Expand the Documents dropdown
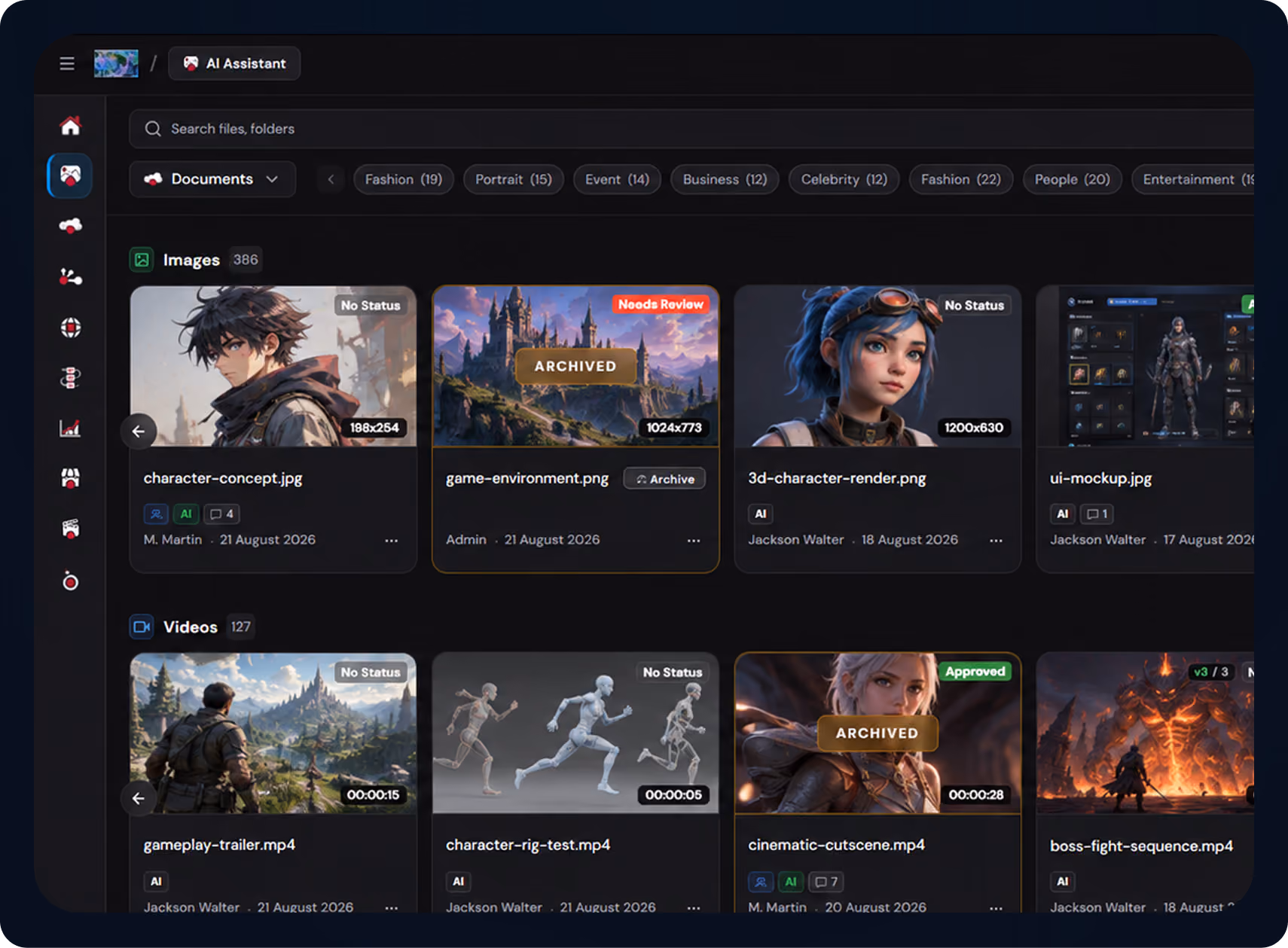This screenshot has height=948, width=1288. tap(212, 179)
